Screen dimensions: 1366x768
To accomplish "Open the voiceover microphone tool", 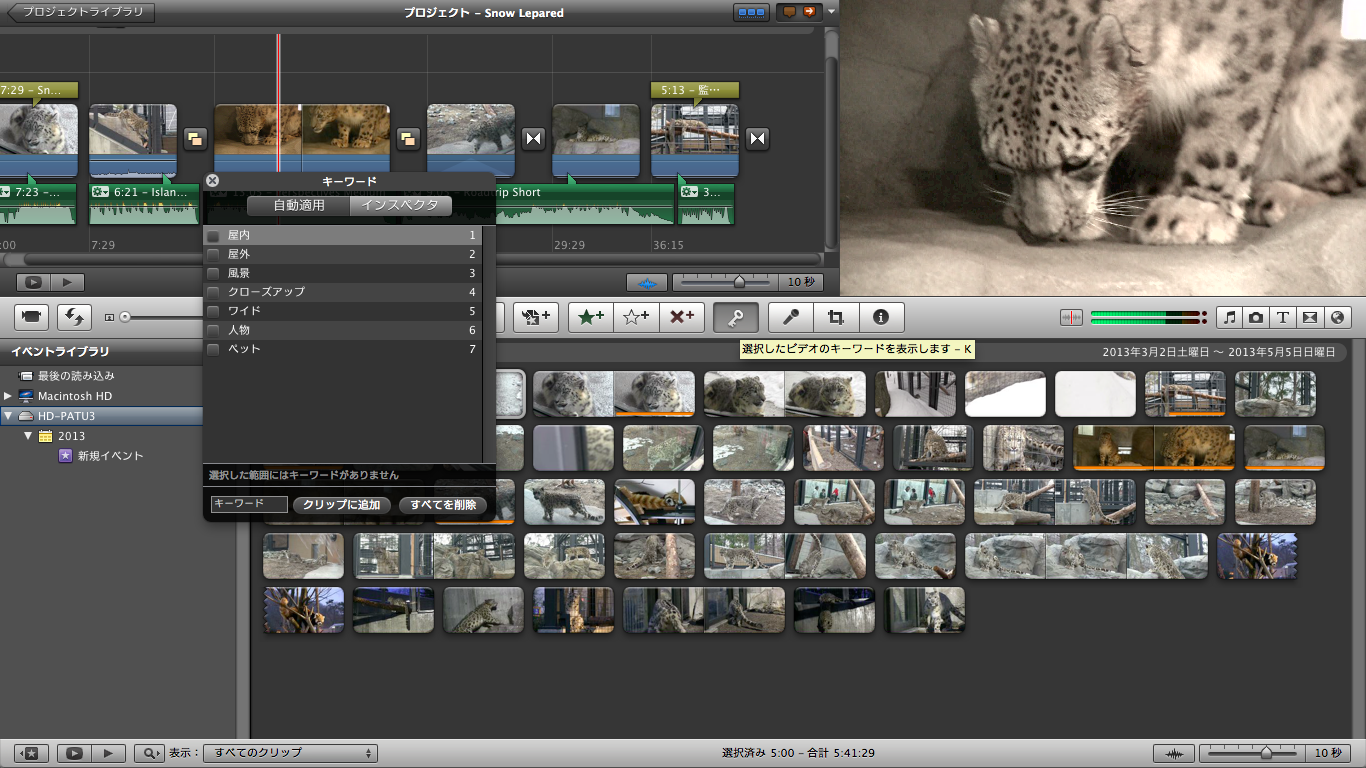I will tap(790, 317).
